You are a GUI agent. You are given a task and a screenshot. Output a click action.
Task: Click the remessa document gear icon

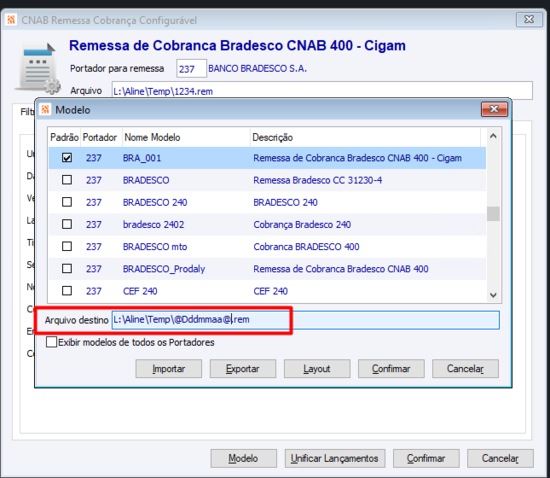[37, 68]
